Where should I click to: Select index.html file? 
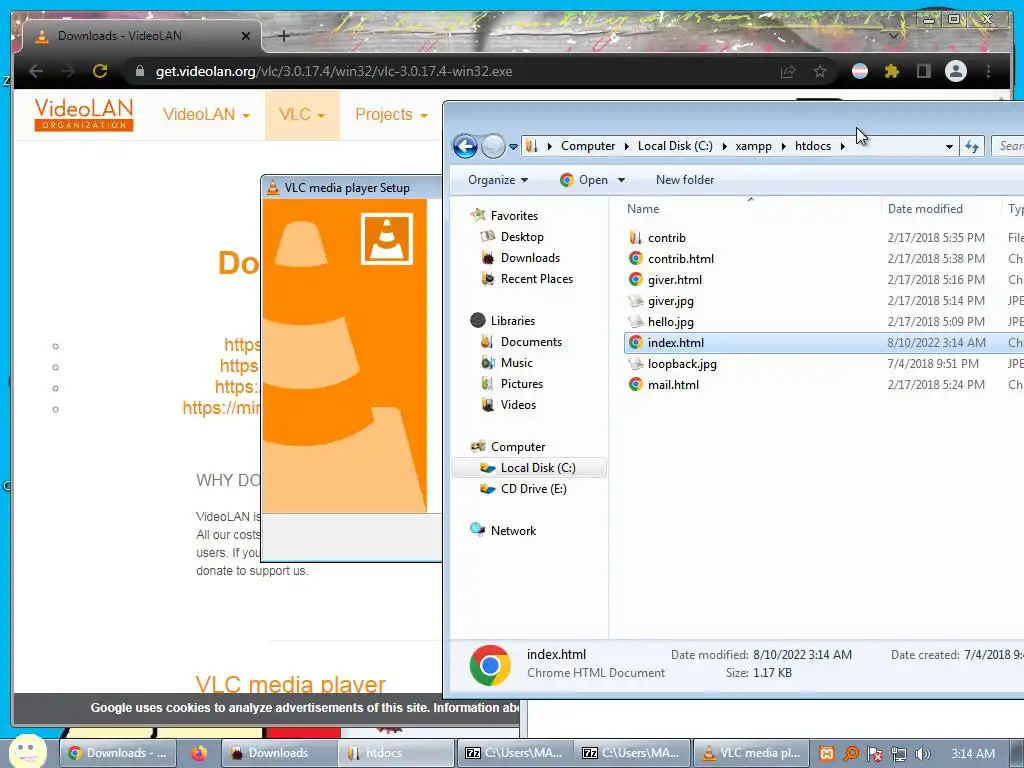824,343
